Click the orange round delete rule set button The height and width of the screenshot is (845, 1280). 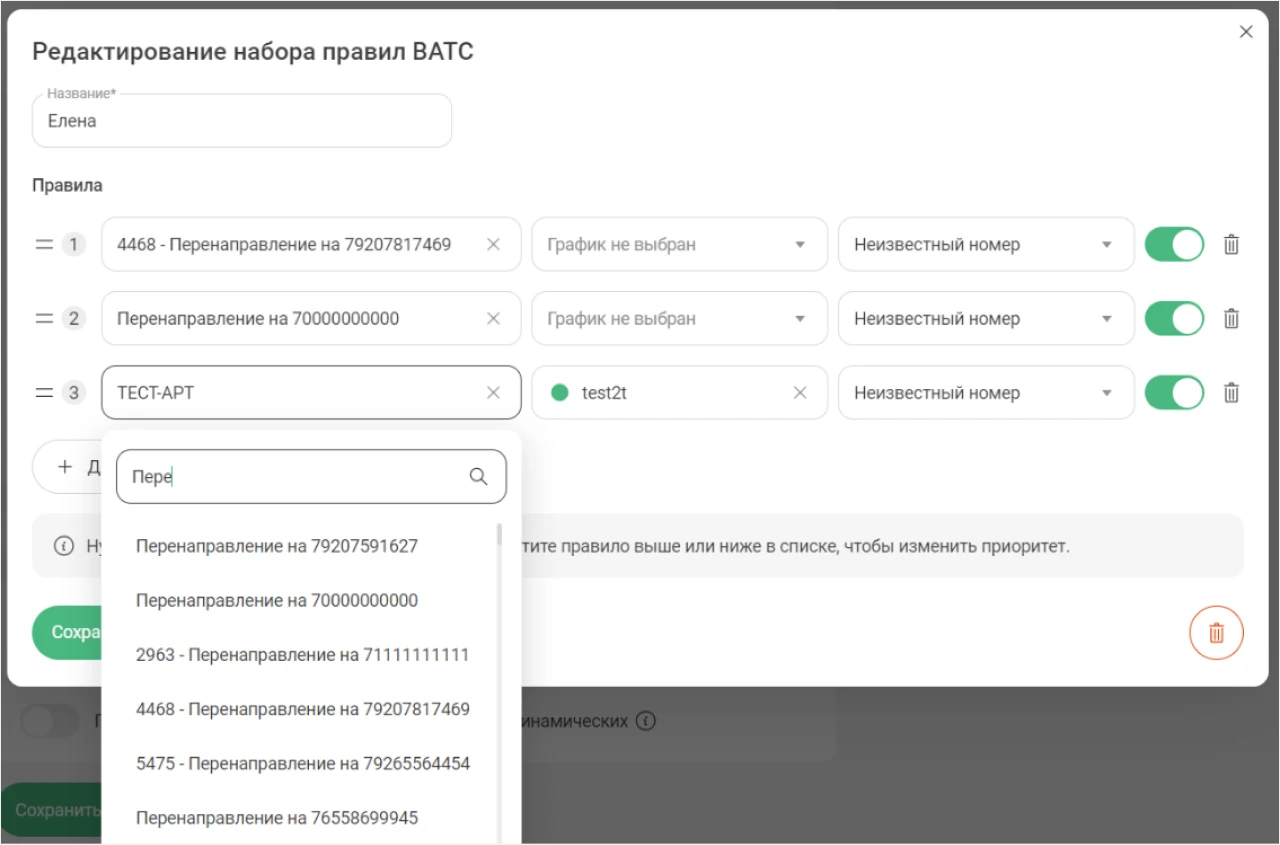tap(1216, 633)
